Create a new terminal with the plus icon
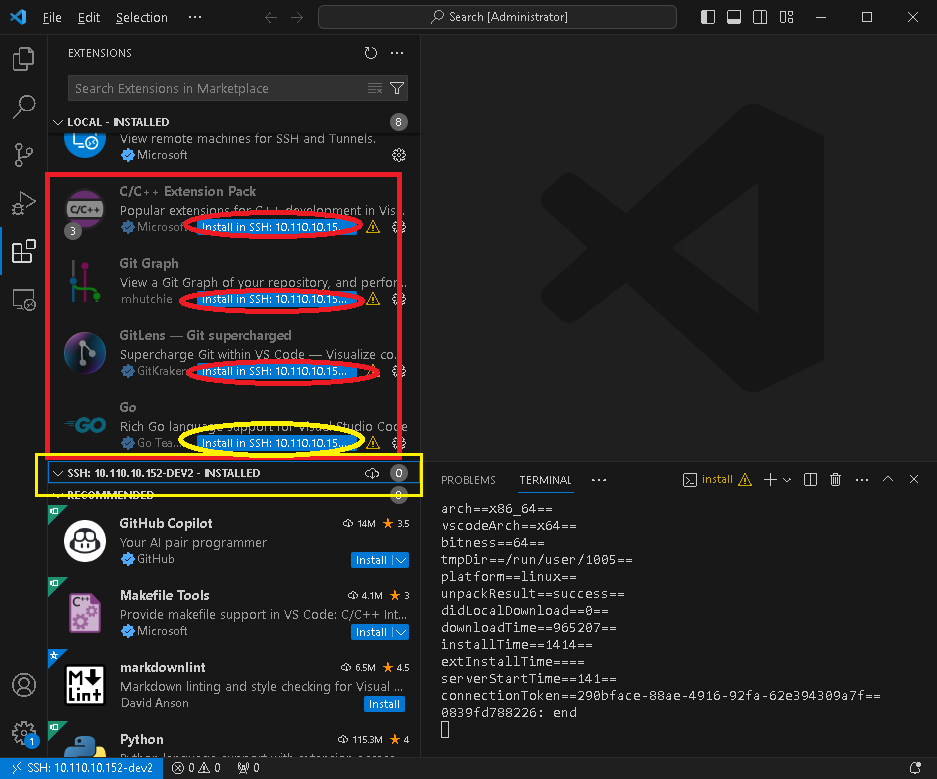The height and width of the screenshot is (779, 937). coord(771,479)
